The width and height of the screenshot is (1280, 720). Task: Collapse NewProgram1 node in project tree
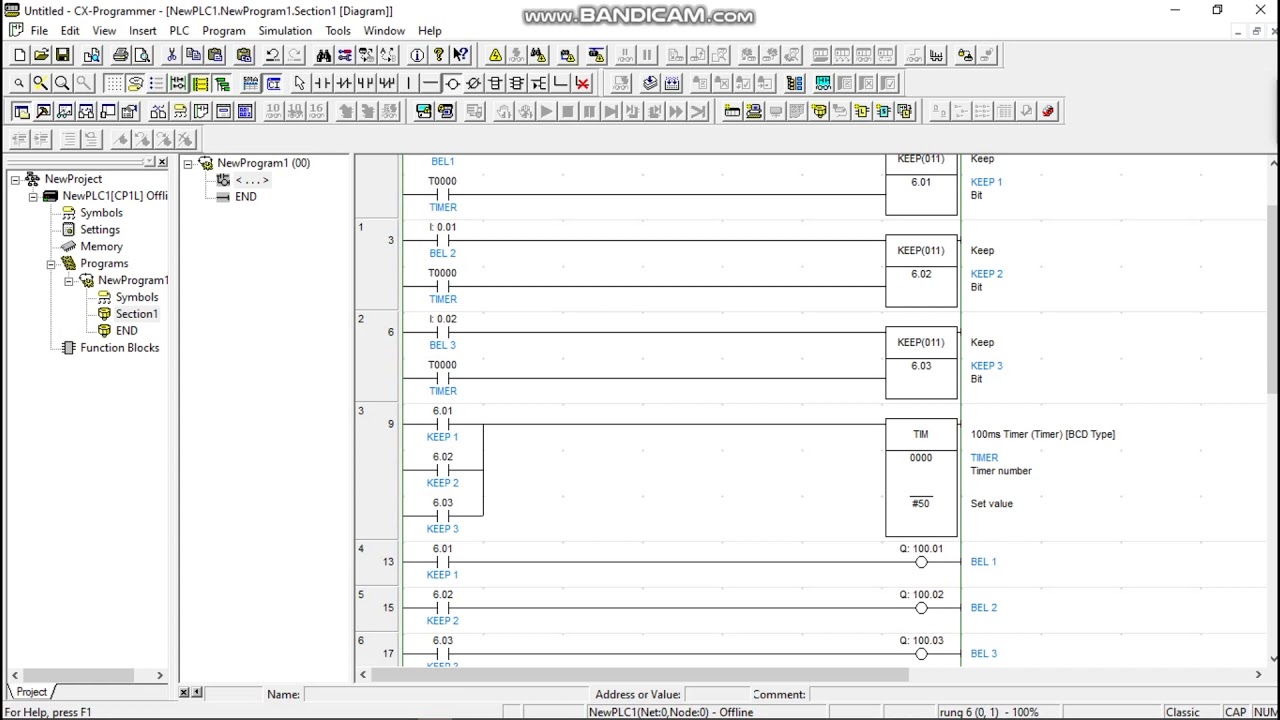click(69, 281)
